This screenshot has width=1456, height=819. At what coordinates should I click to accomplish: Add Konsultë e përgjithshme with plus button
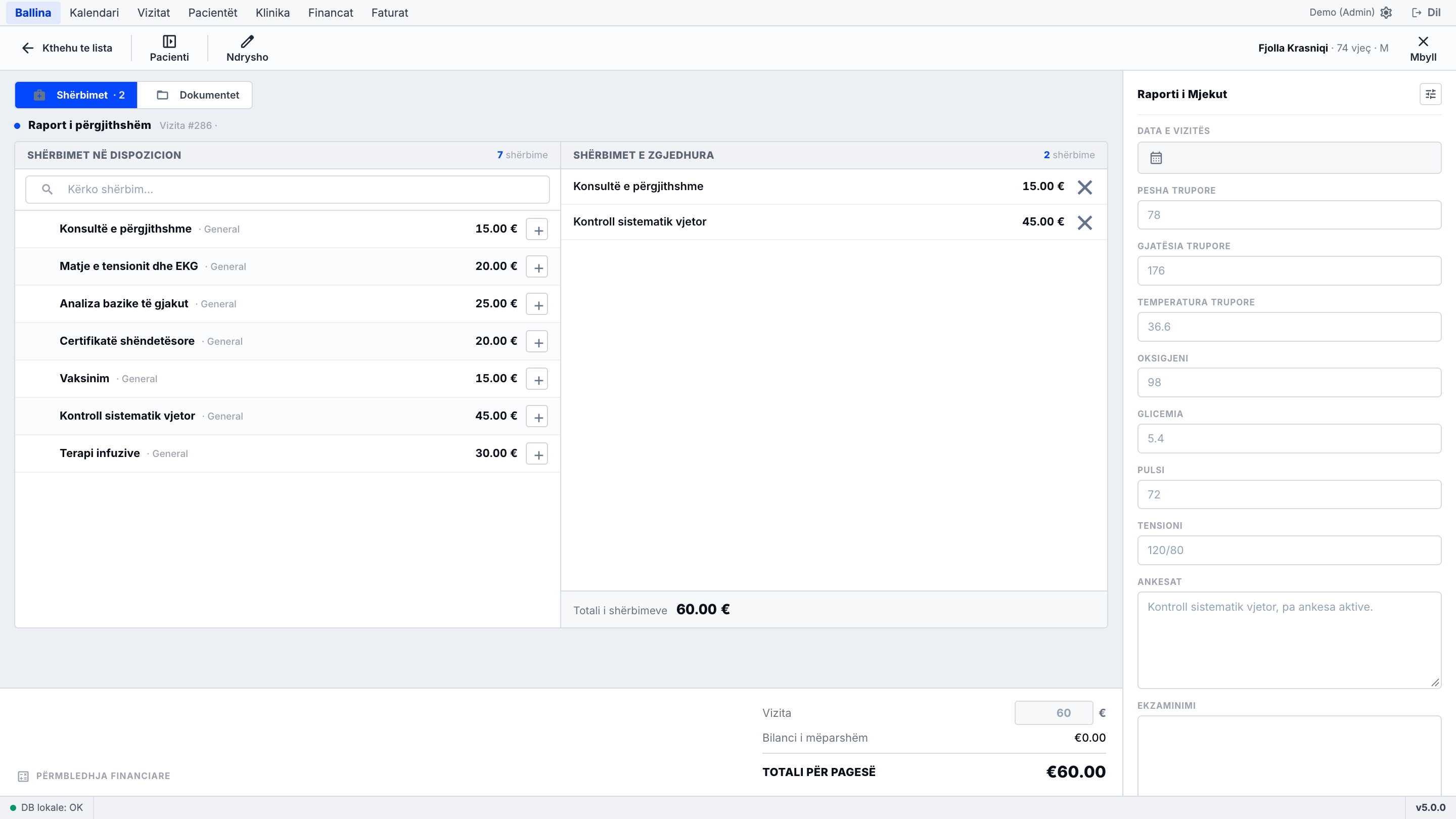point(536,230)
